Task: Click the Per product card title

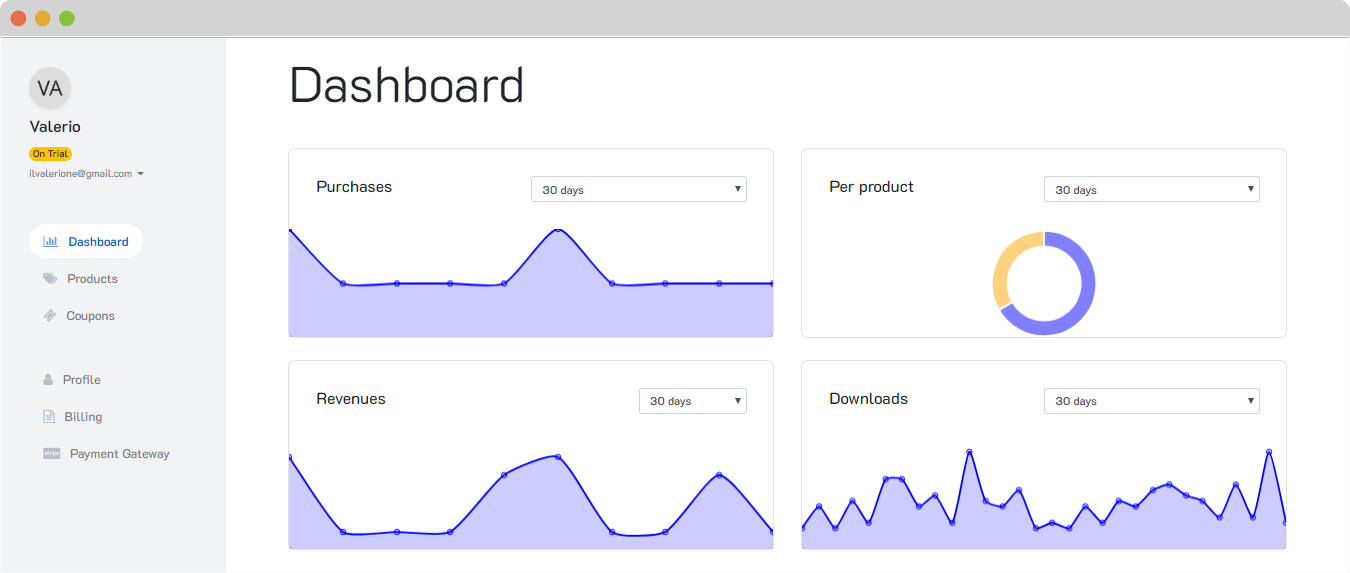Action: click(x=871, y=187)
